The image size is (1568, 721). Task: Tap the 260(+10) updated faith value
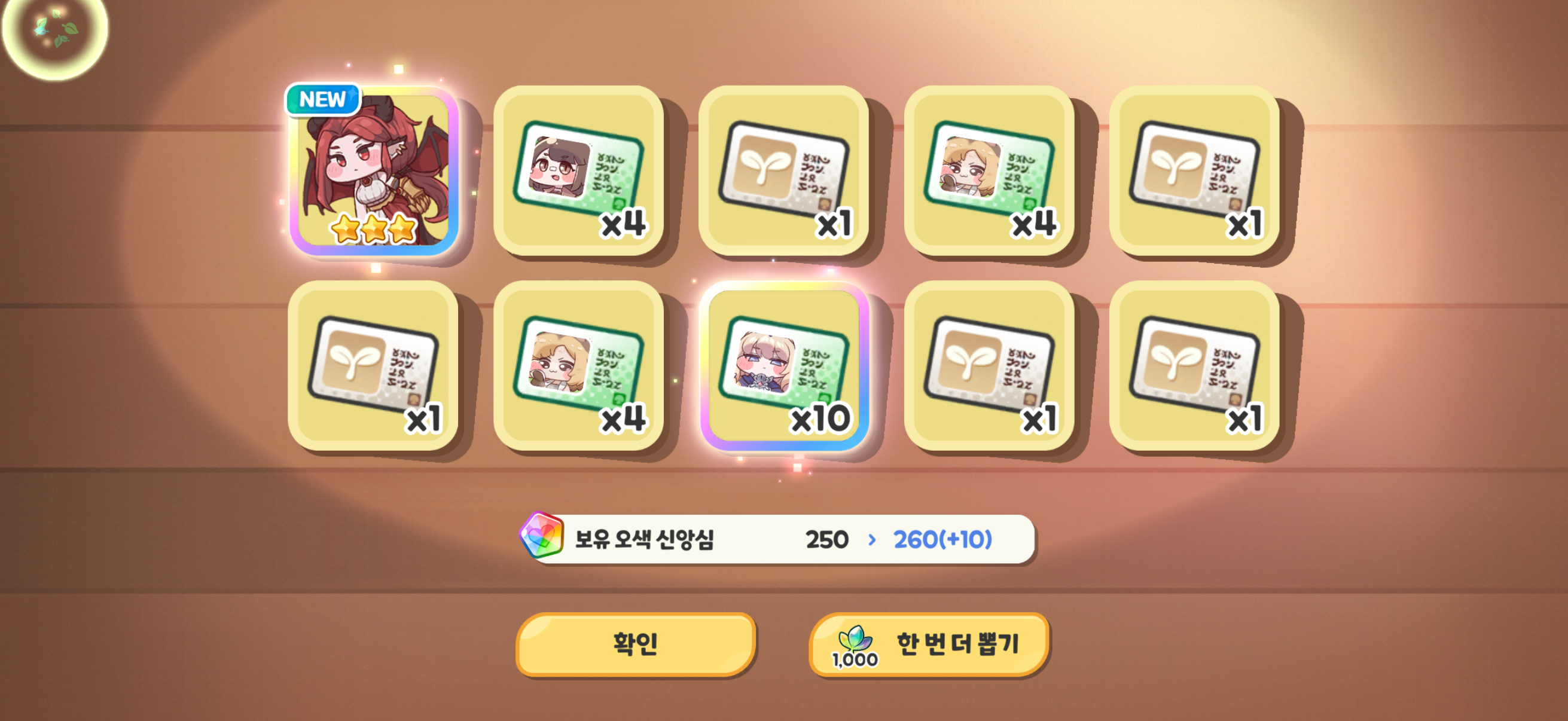tap(942, 539)
